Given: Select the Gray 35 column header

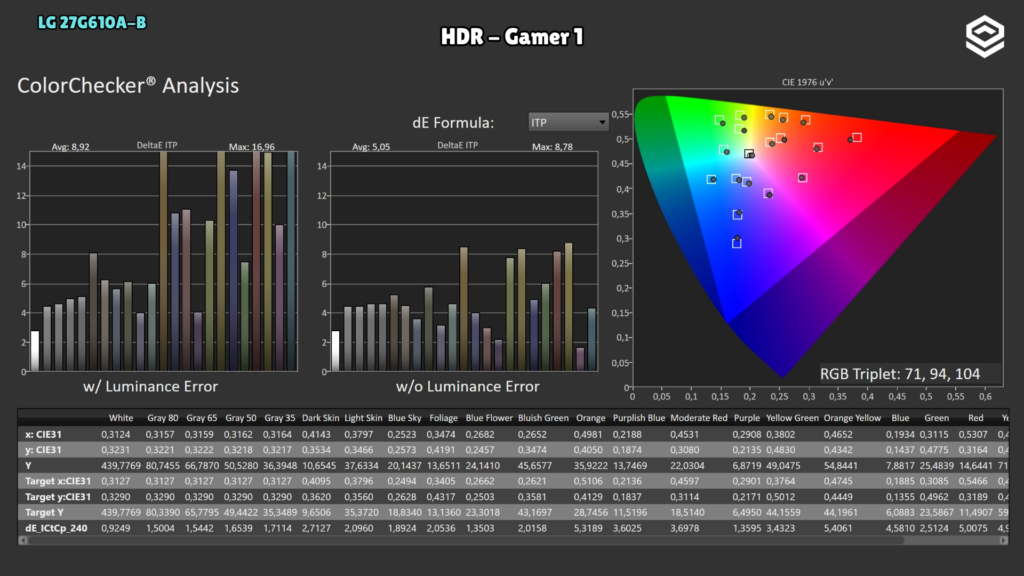Looking at the screenshot, I should [280, 418].
